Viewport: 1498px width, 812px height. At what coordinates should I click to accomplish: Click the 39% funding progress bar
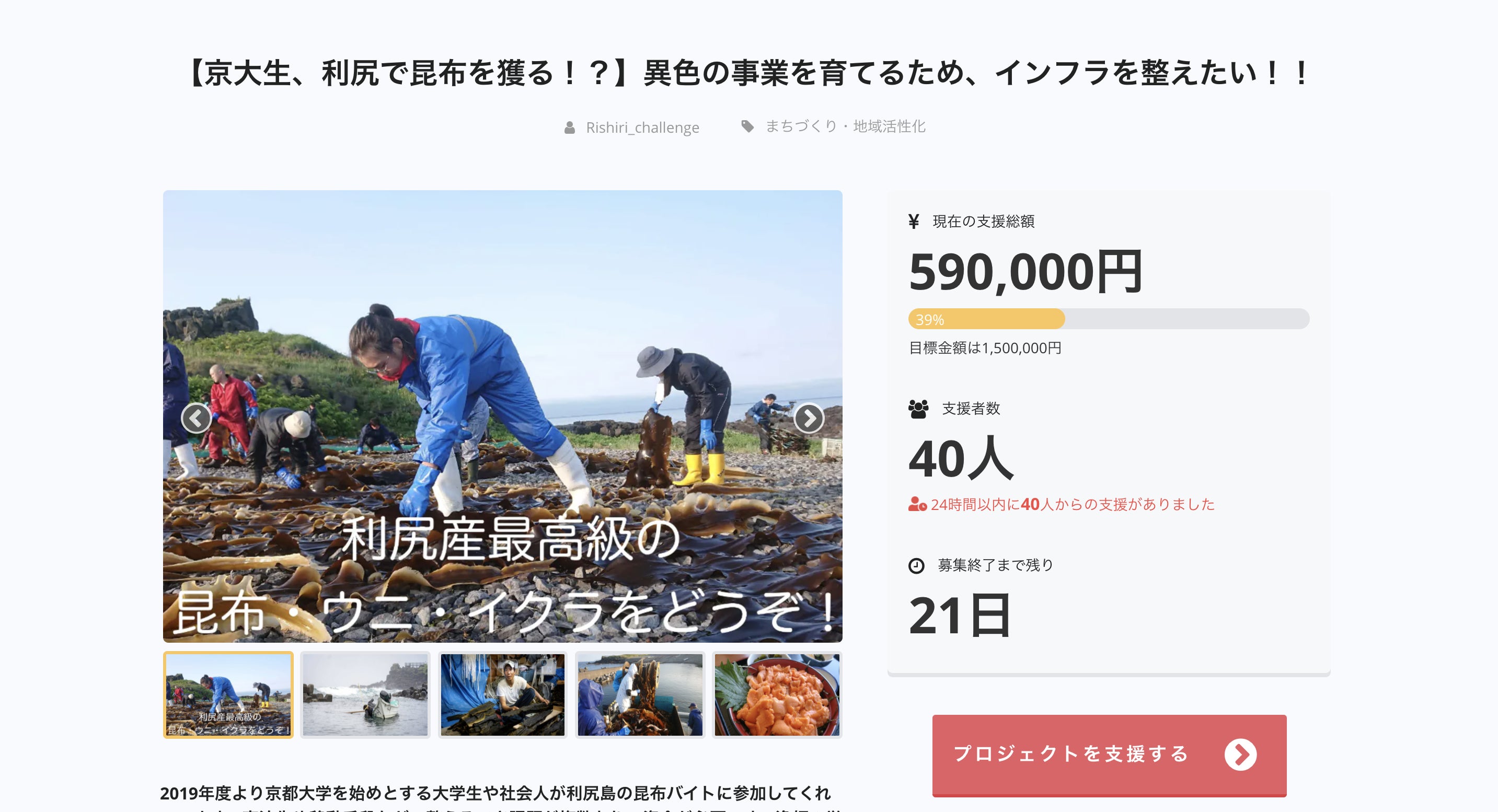1109,319
